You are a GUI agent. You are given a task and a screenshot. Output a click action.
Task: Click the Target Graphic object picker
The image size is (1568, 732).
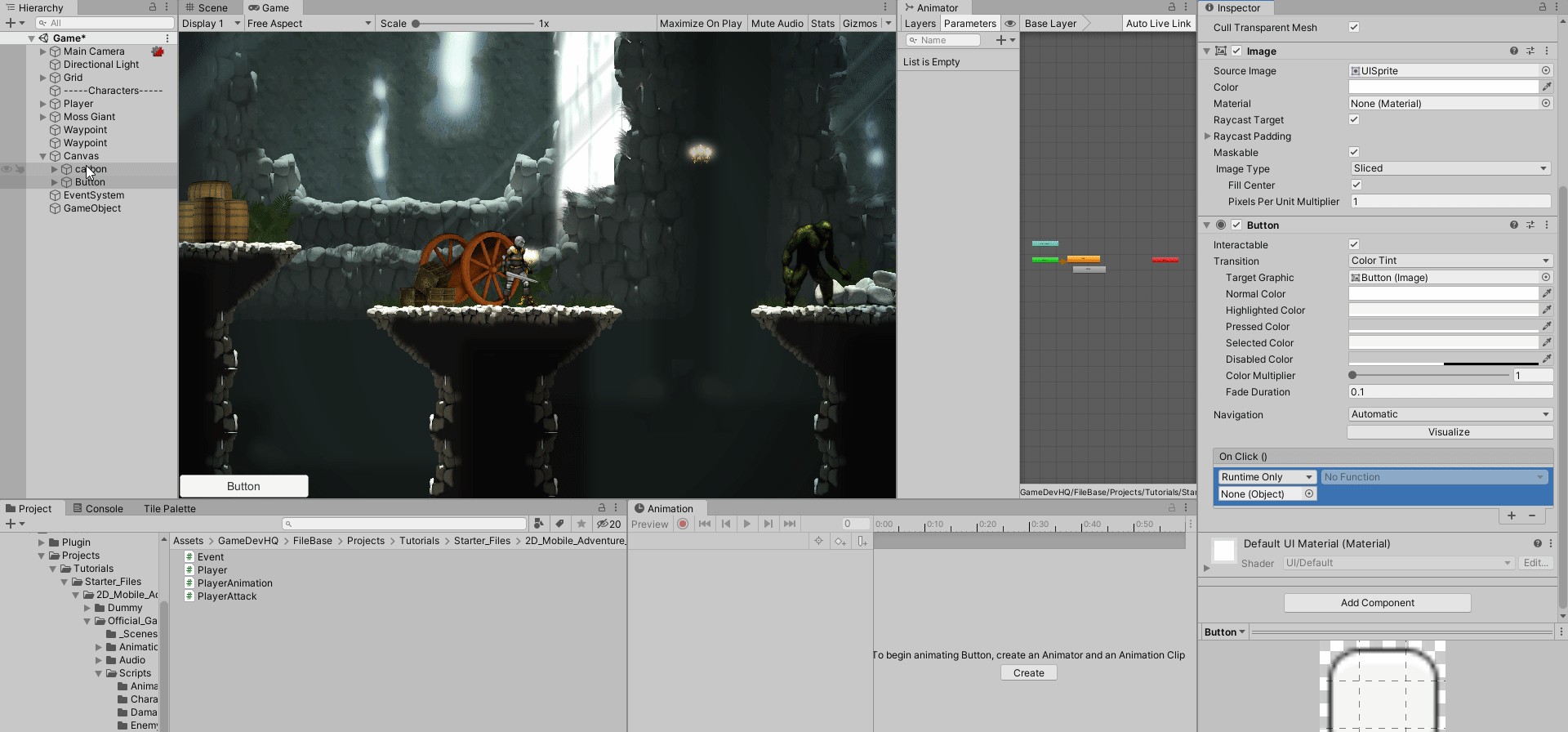1546,277
